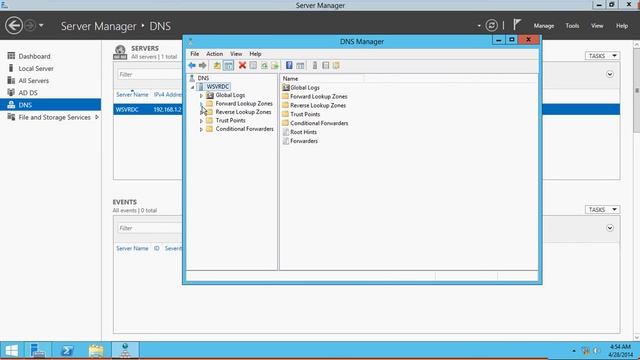The height and width of the screenshot is (360, 640).
Task: Open the Events TASKS dropdown
Action: coord(602,209)
